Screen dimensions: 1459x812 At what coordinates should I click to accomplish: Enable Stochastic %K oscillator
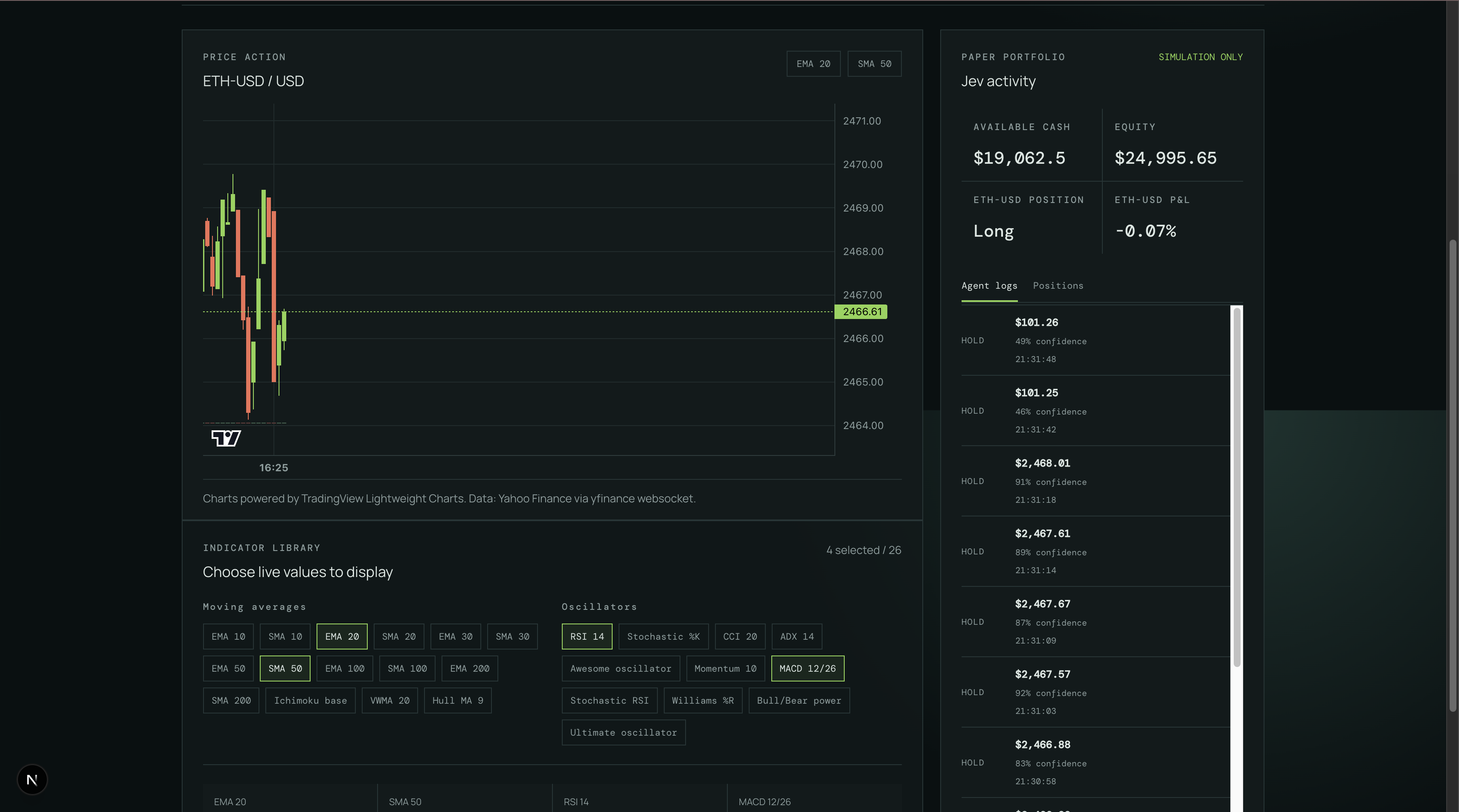(663, 636)
